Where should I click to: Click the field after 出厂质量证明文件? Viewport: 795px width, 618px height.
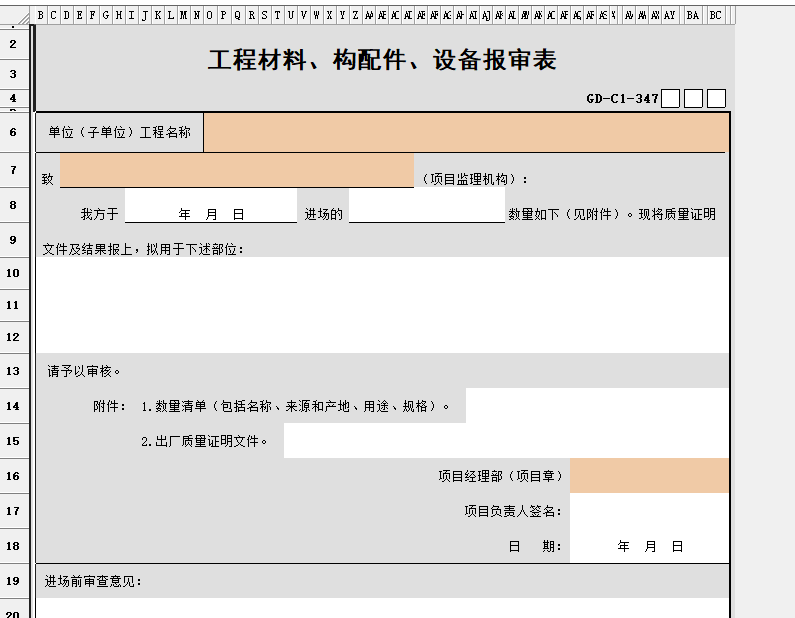click(506, 441)
